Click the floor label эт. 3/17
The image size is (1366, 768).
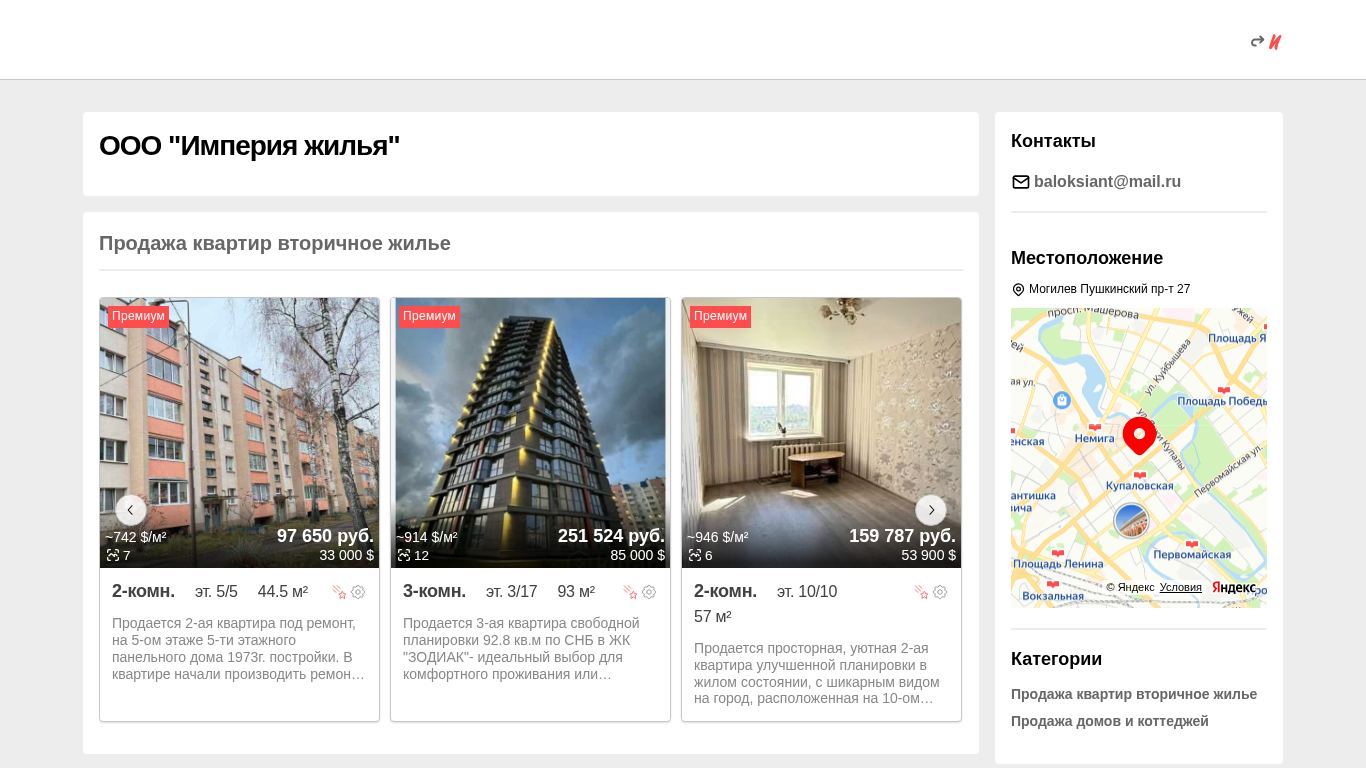[x=511, y=592]
